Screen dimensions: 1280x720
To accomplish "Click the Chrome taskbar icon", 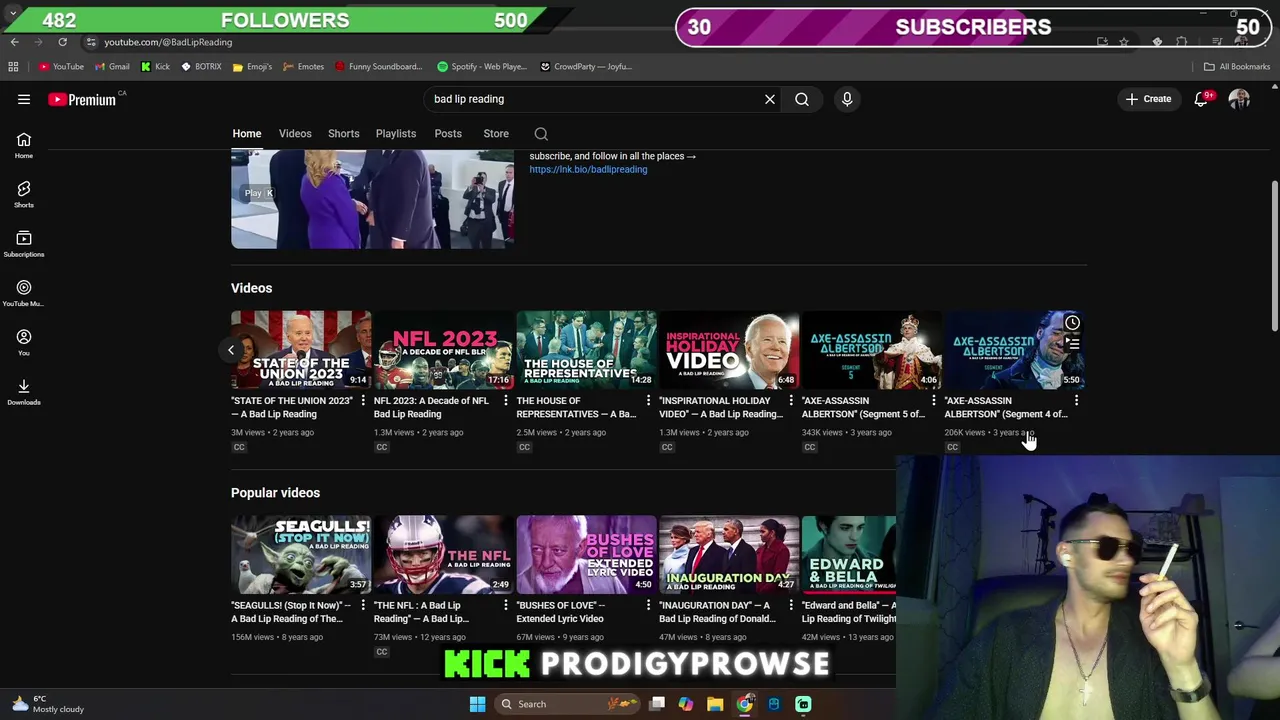I will [744, 704].
